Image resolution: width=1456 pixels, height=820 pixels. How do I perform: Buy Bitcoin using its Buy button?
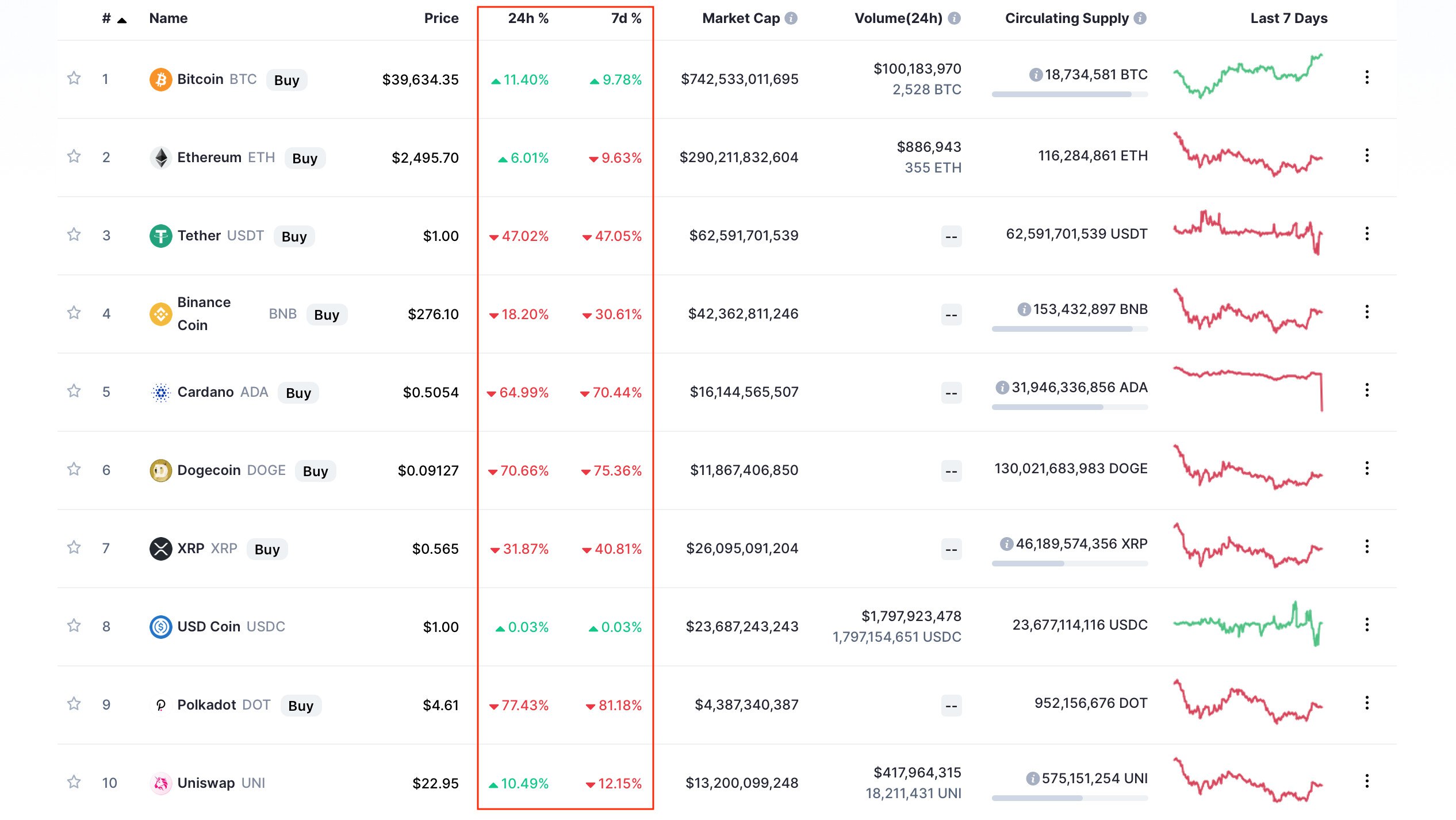[x=286, y=80]
